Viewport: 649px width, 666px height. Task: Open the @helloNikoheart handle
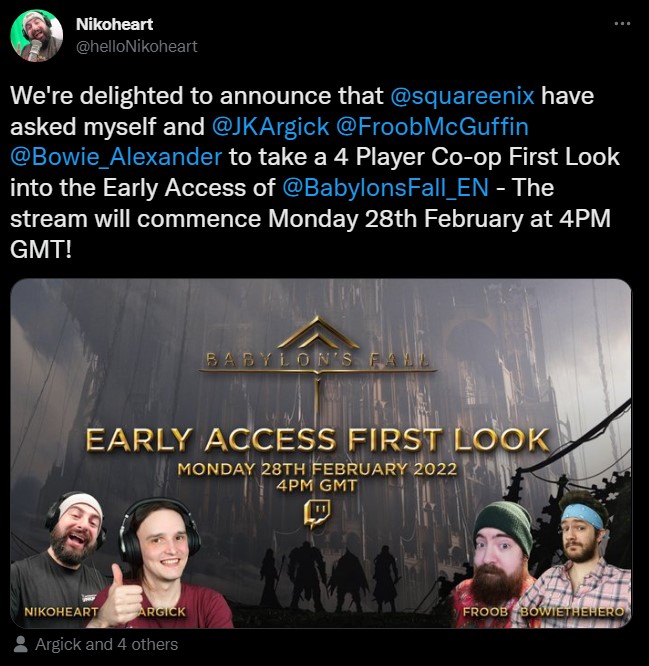[x=136, y=46]
